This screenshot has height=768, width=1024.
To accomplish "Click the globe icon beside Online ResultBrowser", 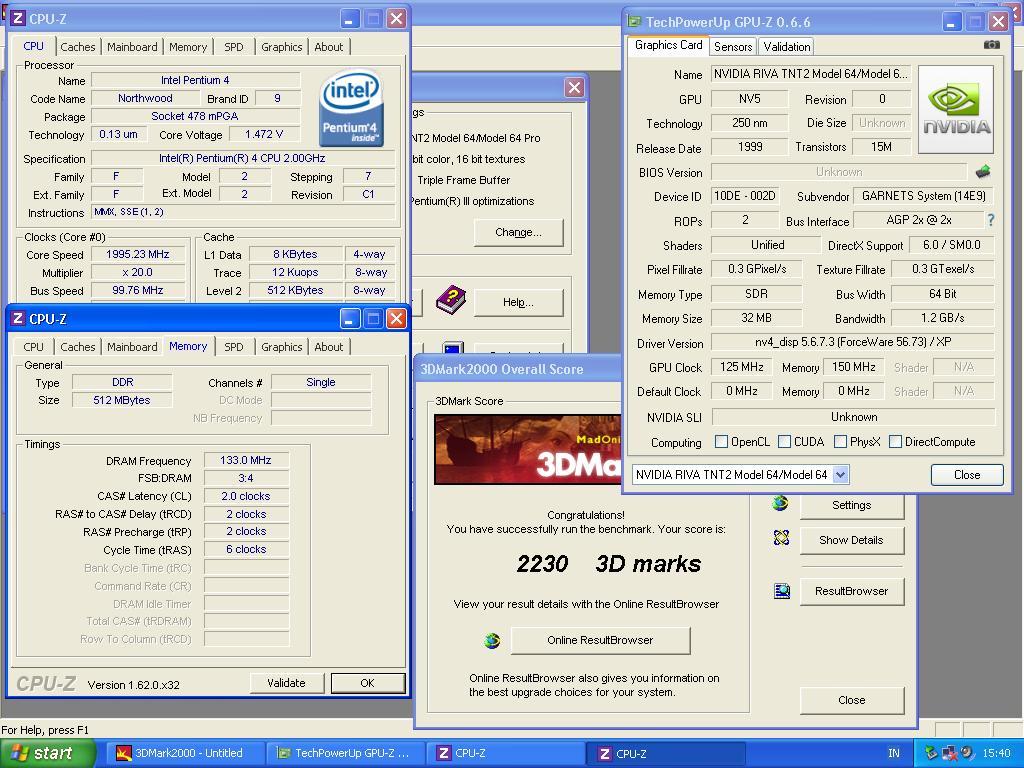I will 492,641.
